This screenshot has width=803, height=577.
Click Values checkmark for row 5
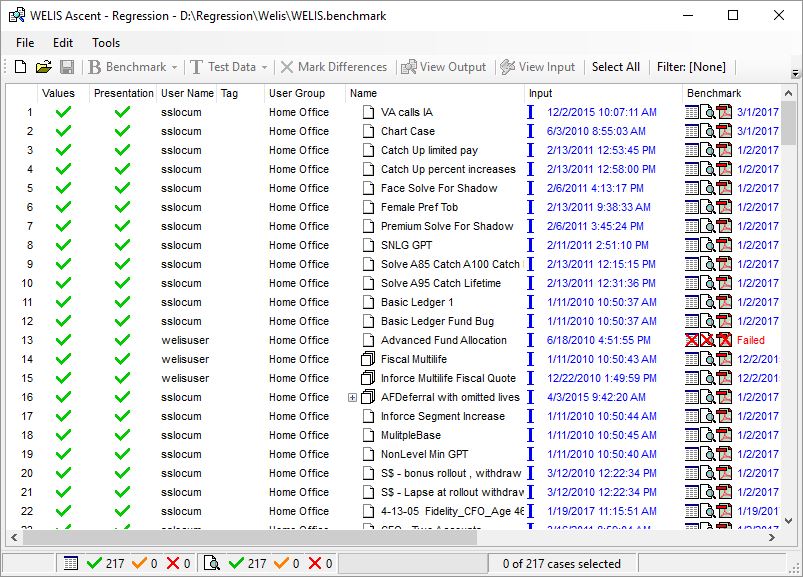click(64, 188)
